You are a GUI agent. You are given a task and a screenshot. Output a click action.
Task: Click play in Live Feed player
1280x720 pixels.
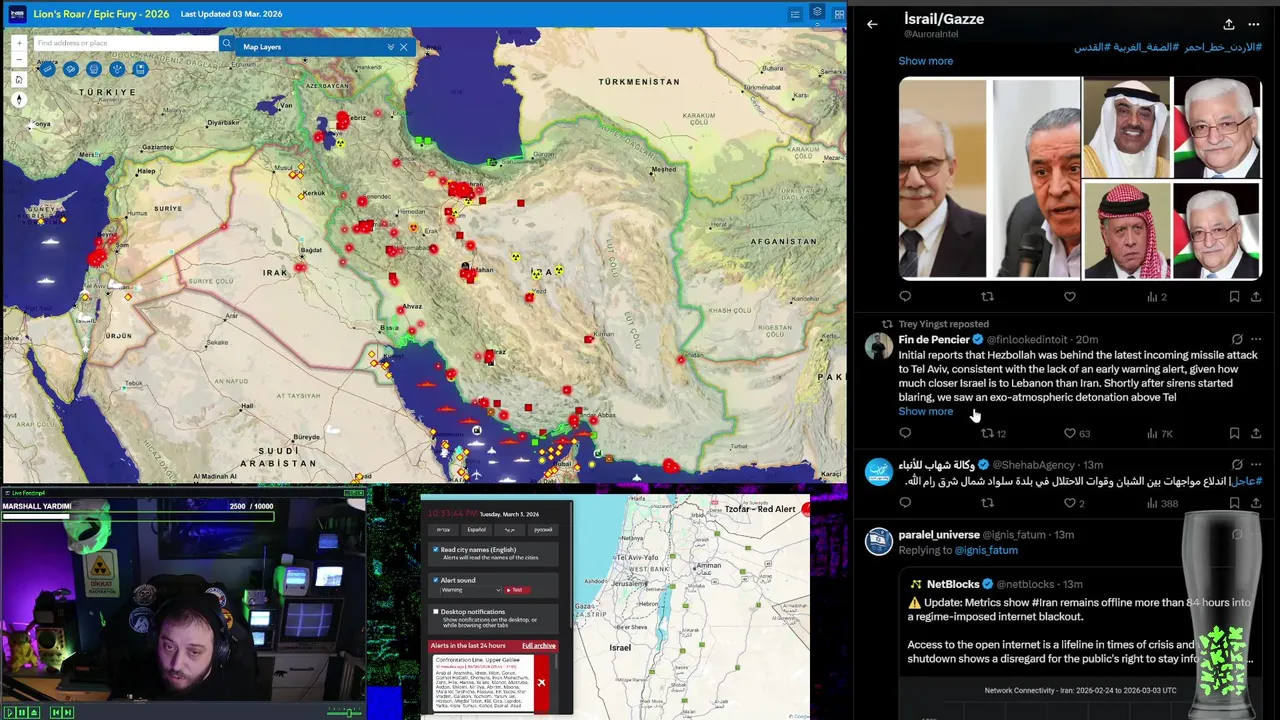click(10, 712)
